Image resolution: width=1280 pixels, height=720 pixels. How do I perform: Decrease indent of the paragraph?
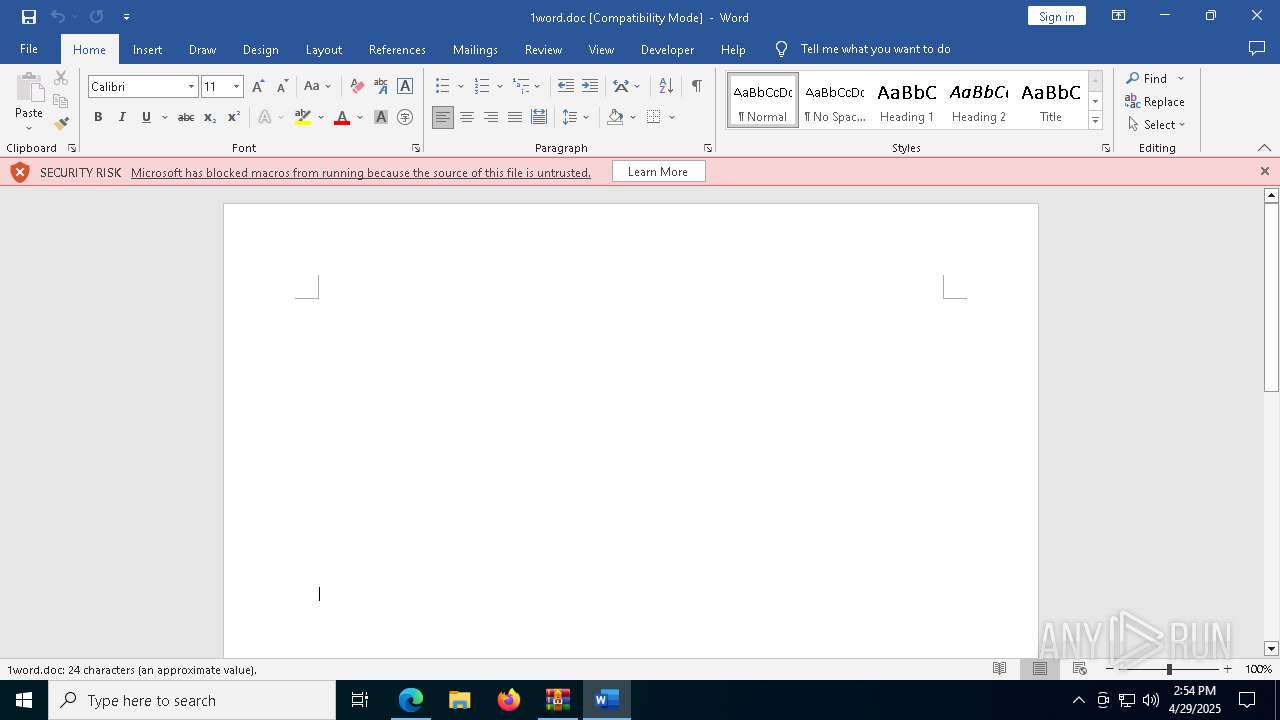click(566, 87)
